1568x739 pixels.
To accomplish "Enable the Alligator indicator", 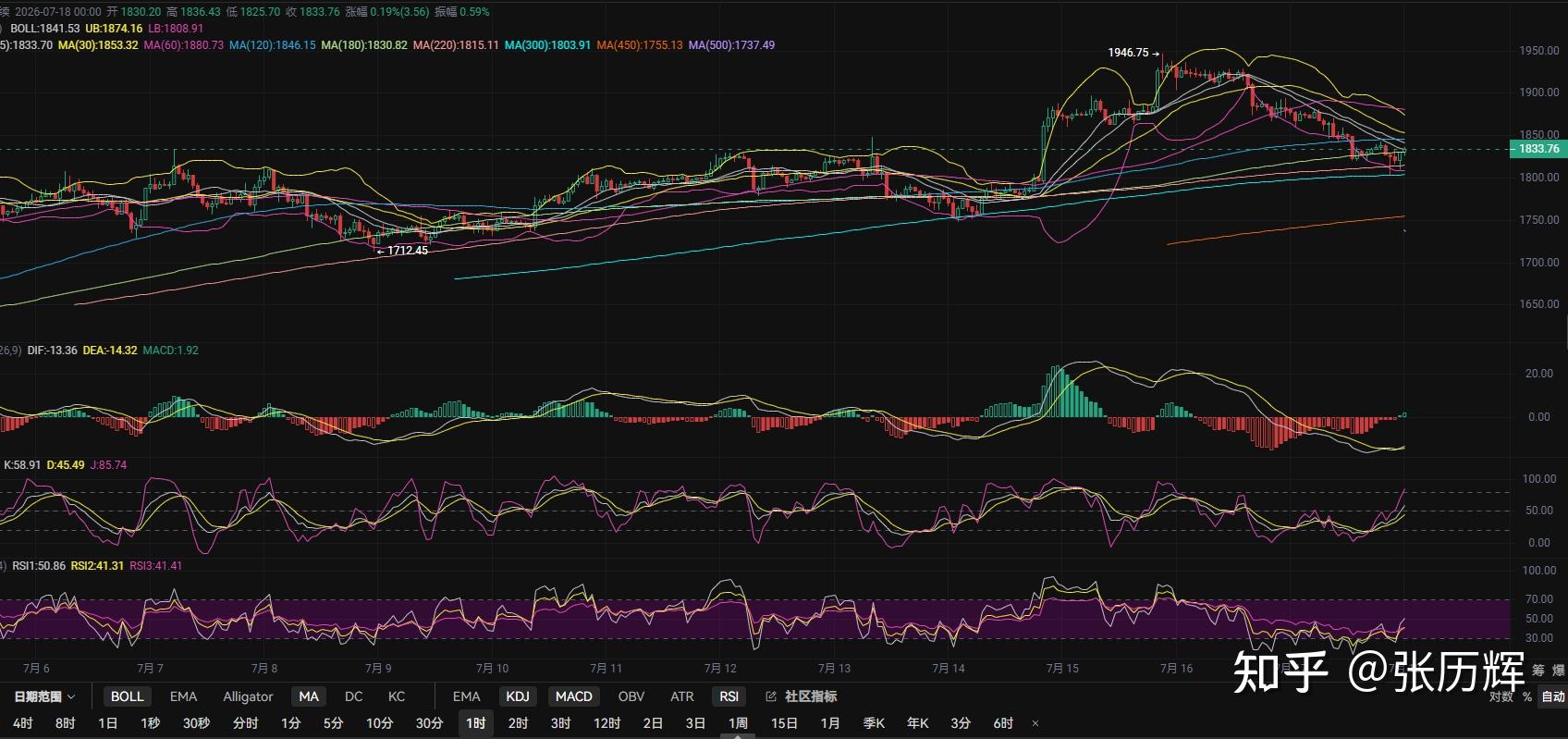I will pos(248,696).
